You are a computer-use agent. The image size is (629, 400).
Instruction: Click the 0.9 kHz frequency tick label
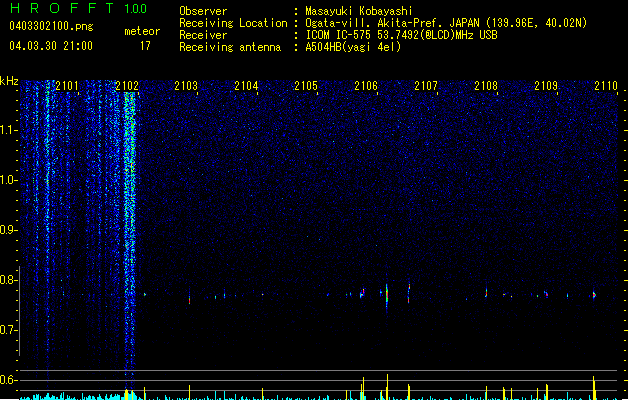8,230
